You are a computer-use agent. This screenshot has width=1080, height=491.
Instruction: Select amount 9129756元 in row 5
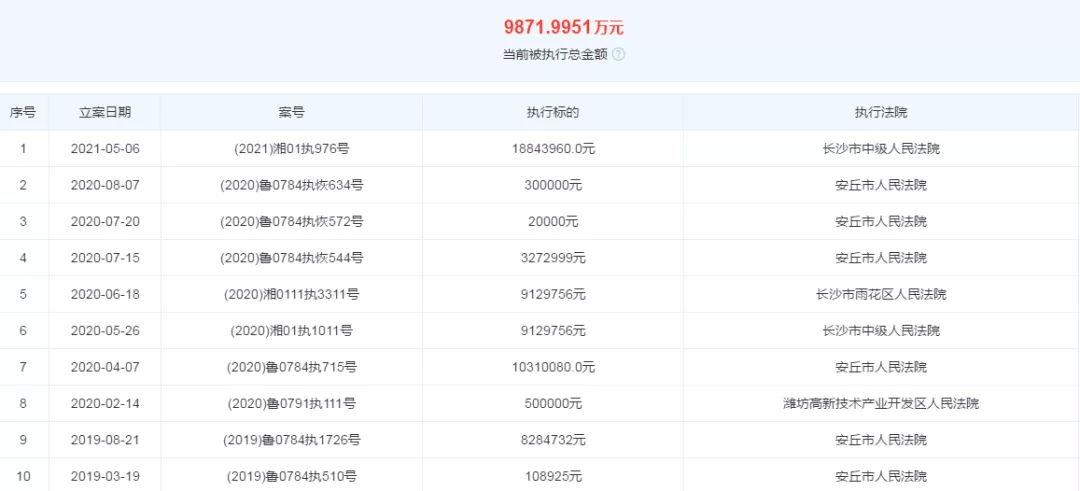(x=552, y=295)
